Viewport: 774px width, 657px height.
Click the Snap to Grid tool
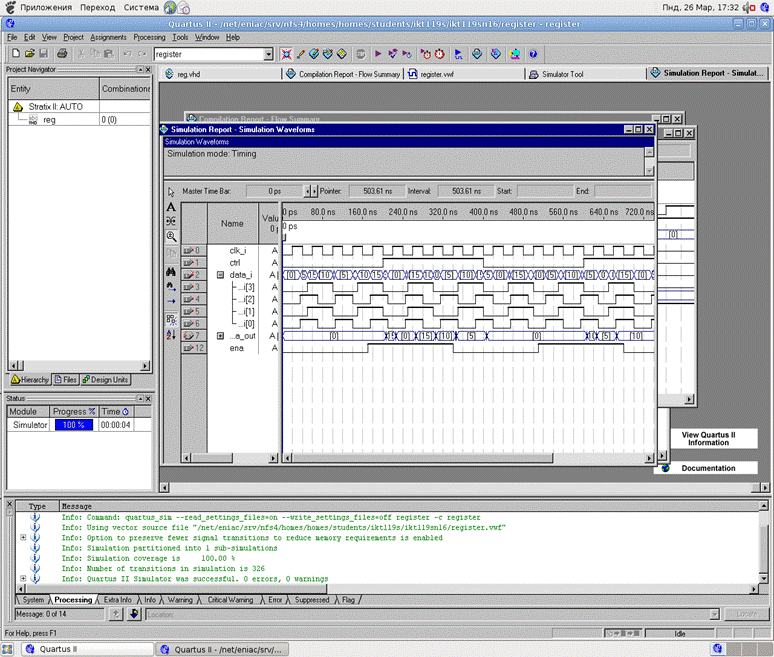click(x=171, y=320)
